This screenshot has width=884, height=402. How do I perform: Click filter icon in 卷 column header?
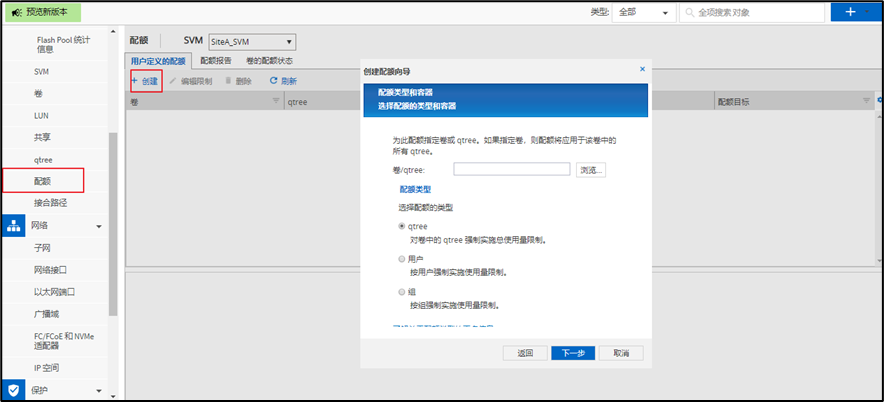click(x=276, y=102)
